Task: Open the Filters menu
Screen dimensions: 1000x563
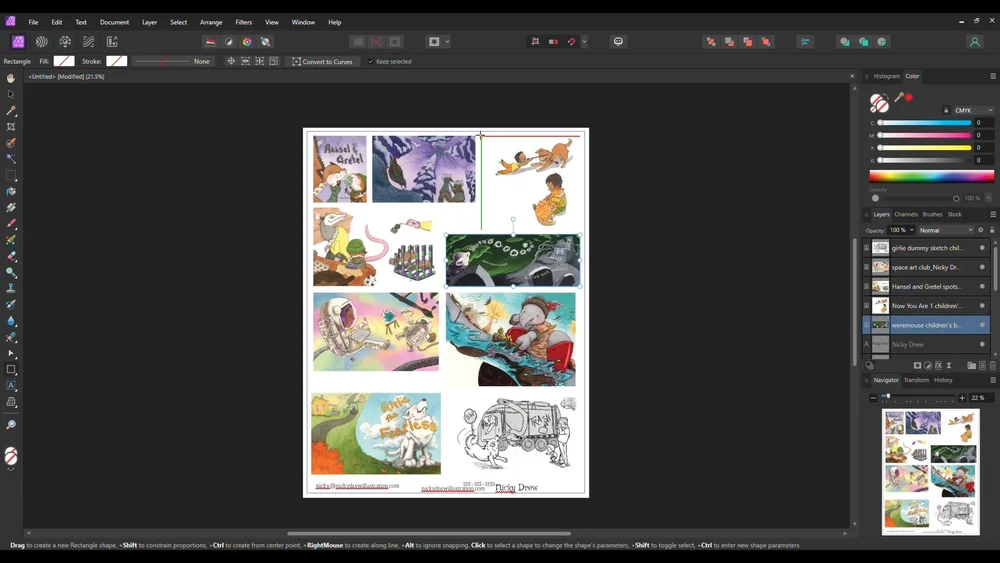Action: pos(243,22)
